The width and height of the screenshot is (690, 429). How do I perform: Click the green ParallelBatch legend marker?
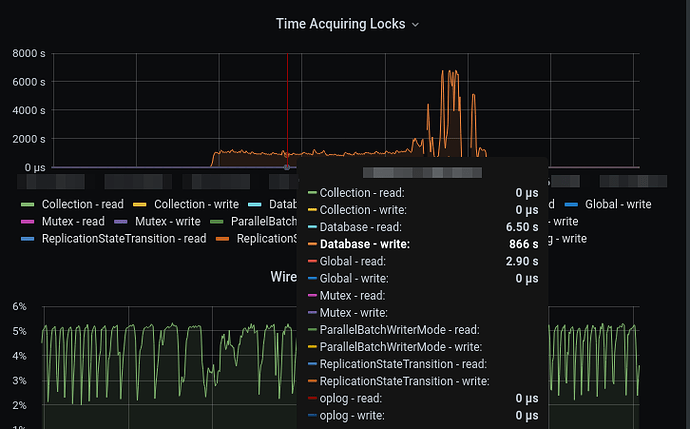coord(218,221)
